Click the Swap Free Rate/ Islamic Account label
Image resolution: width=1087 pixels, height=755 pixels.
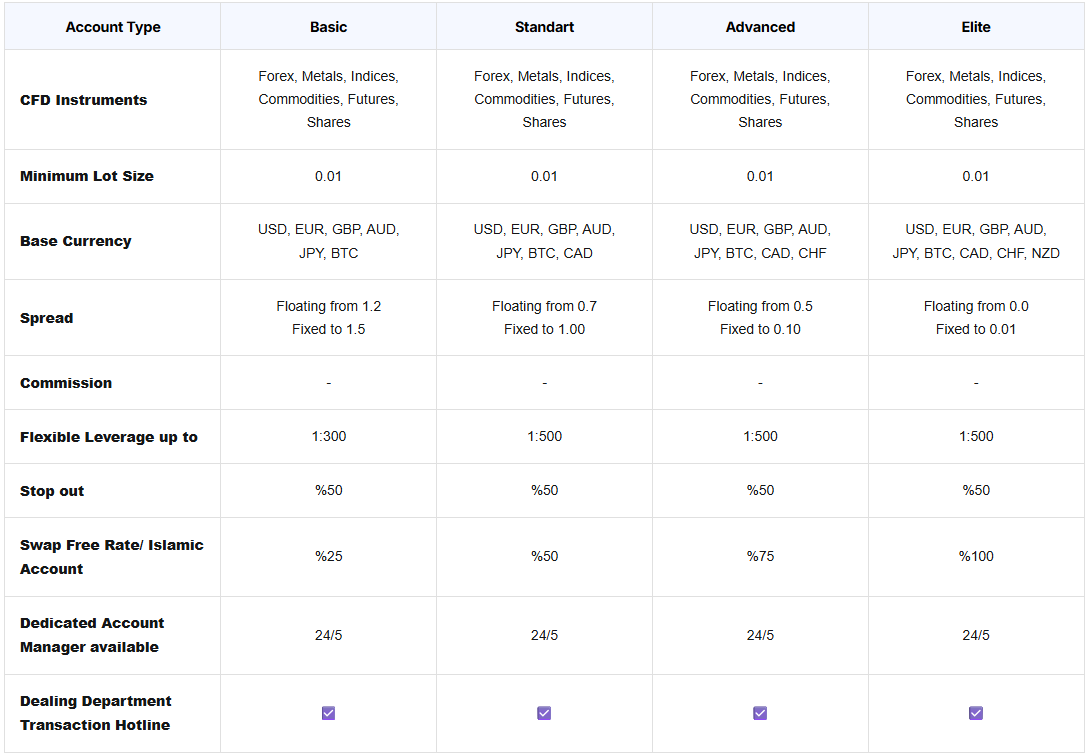(111, 557)
